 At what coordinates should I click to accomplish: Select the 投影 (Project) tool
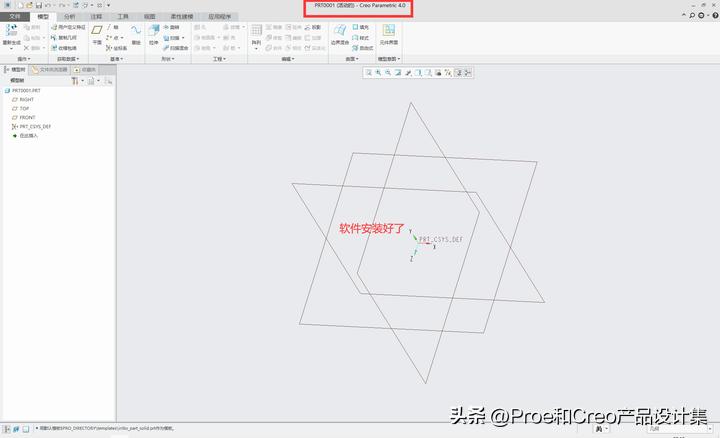pos(313,28)
